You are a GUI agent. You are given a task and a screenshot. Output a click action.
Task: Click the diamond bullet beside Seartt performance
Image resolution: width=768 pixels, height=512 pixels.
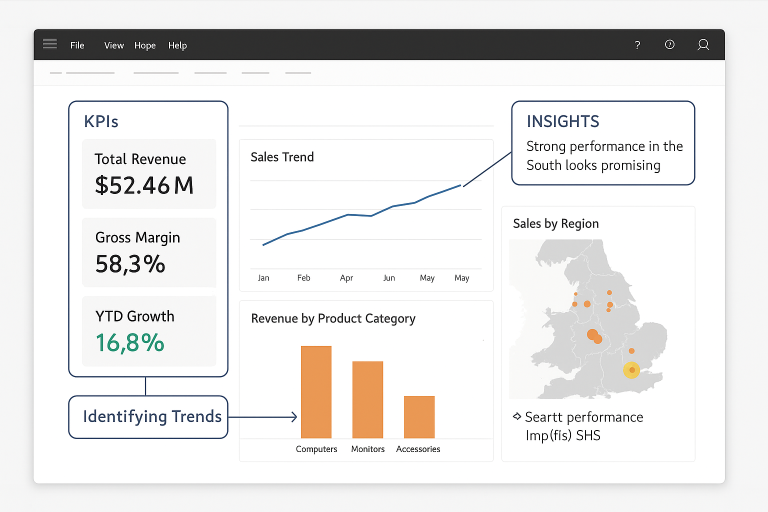click(x=516, y=417)
